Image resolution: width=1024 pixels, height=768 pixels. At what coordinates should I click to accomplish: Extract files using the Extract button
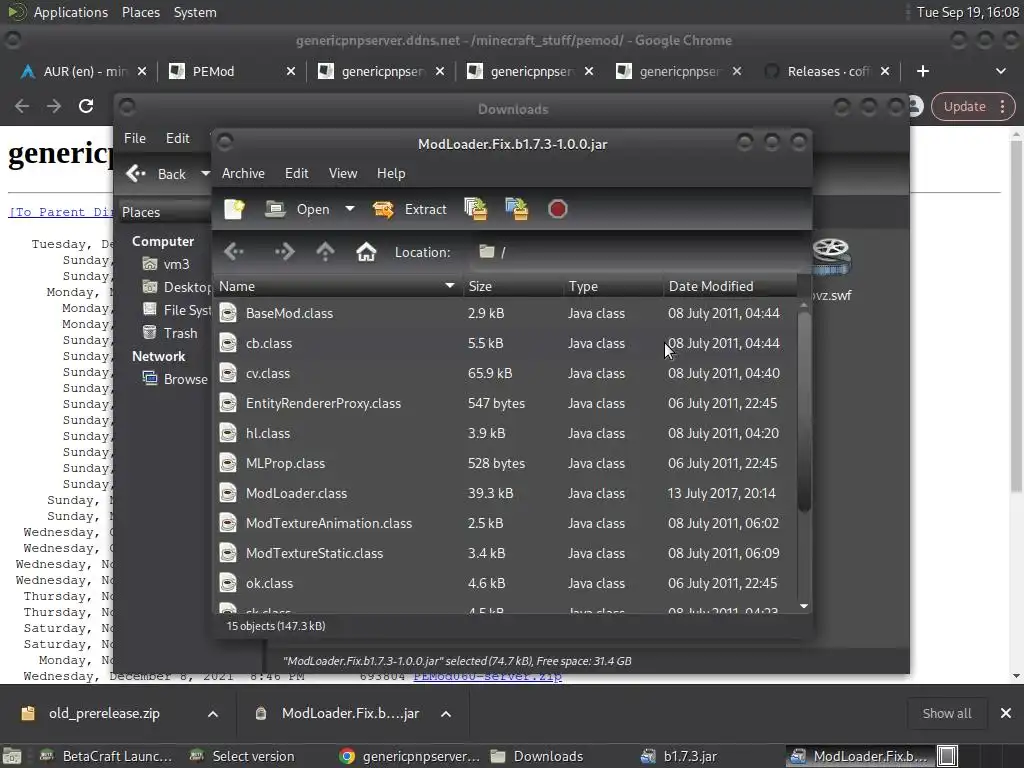(409, 209)
